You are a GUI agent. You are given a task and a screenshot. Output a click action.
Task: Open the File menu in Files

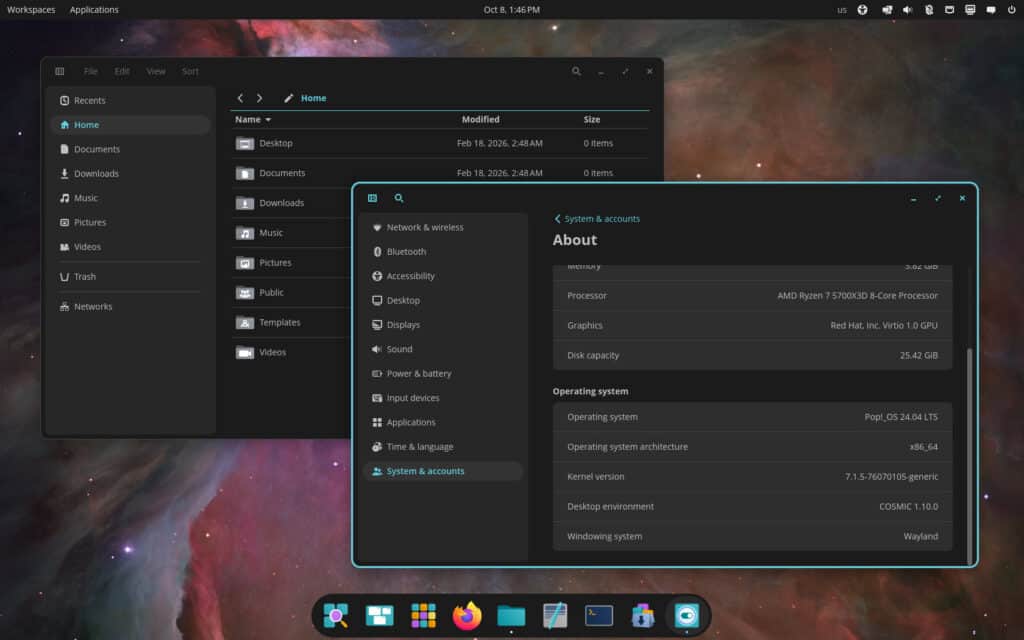coord(90,71)
